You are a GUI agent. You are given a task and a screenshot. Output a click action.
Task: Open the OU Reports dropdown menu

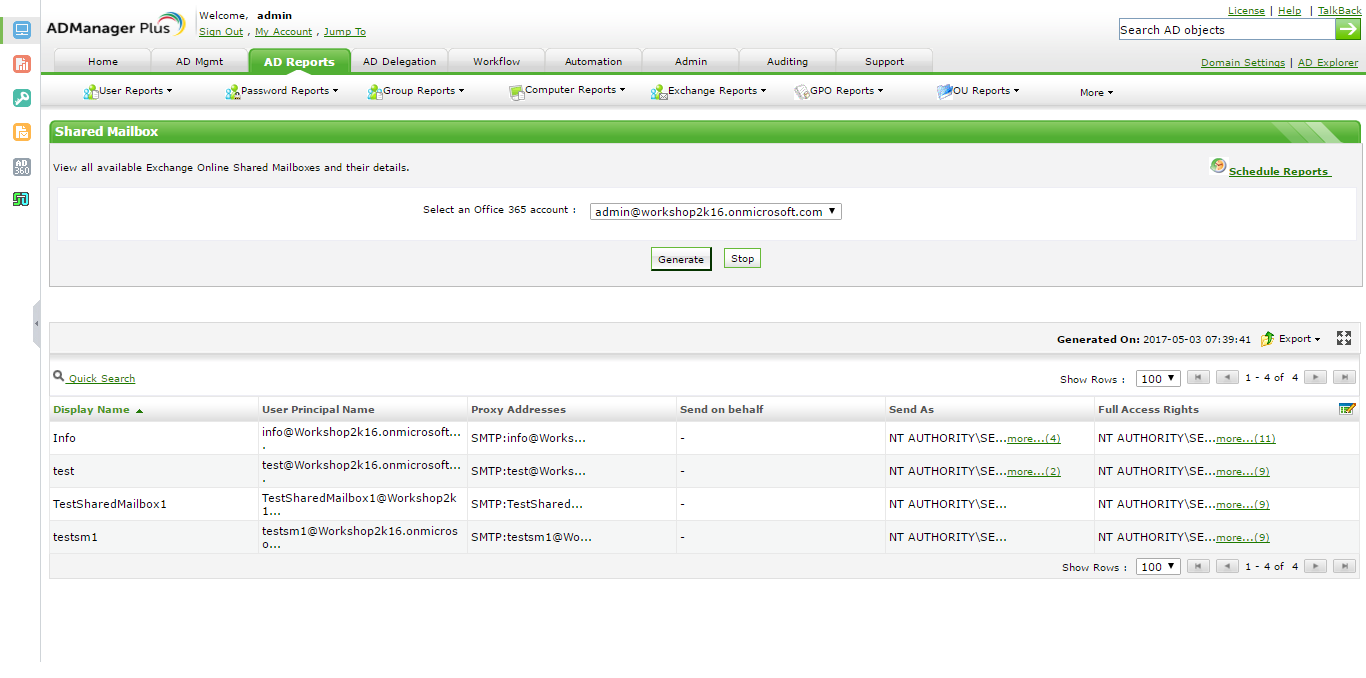click(978, 91)
